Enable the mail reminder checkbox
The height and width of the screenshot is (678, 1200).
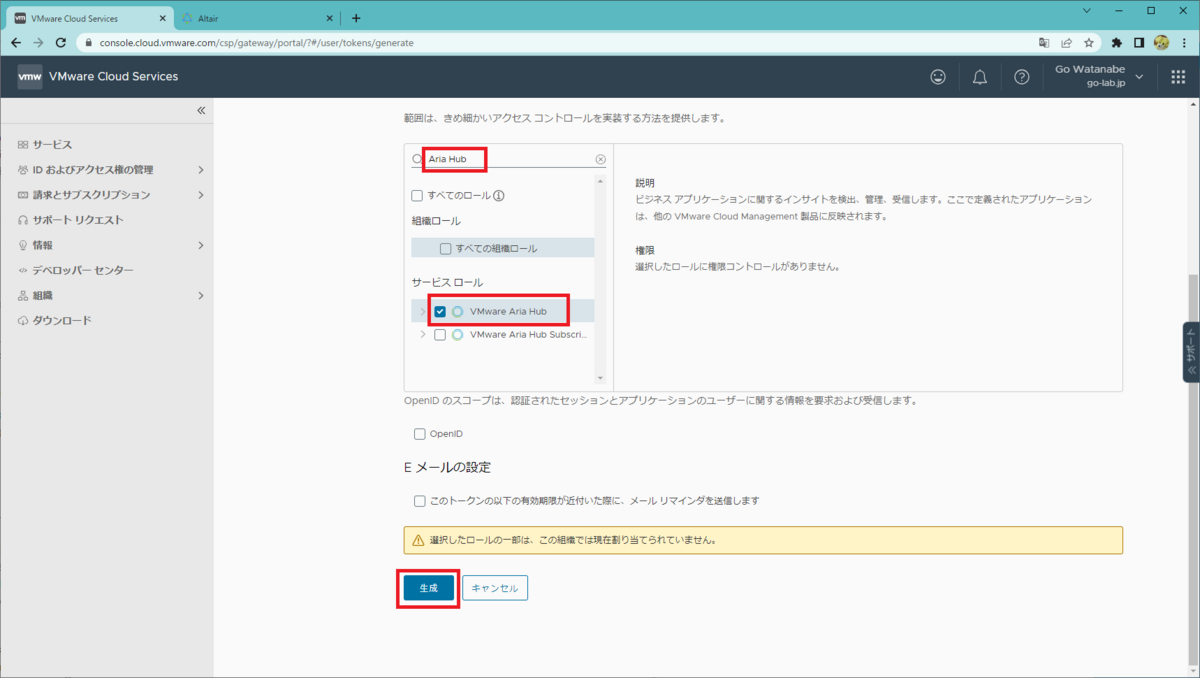(420, 500)
